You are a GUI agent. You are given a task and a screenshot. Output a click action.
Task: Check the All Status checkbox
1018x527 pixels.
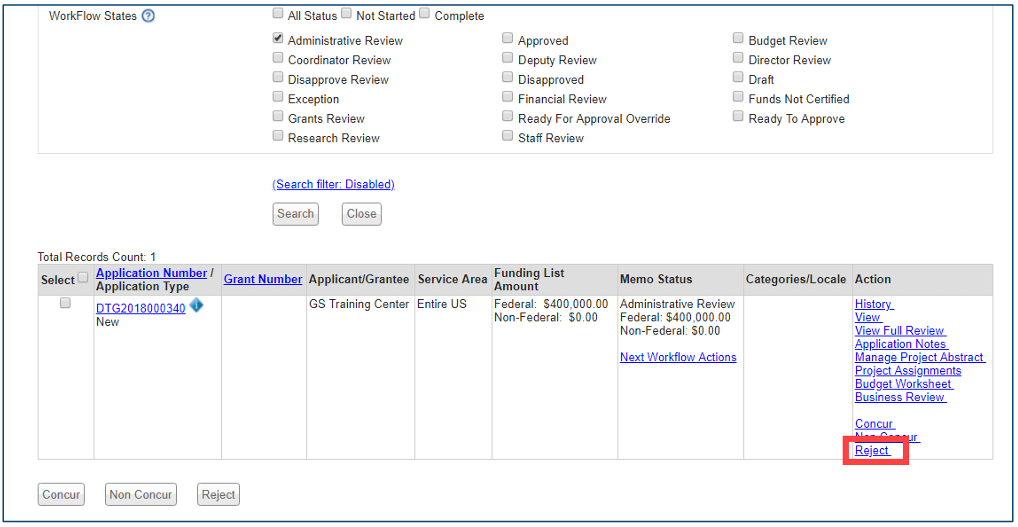coord(278,14)
